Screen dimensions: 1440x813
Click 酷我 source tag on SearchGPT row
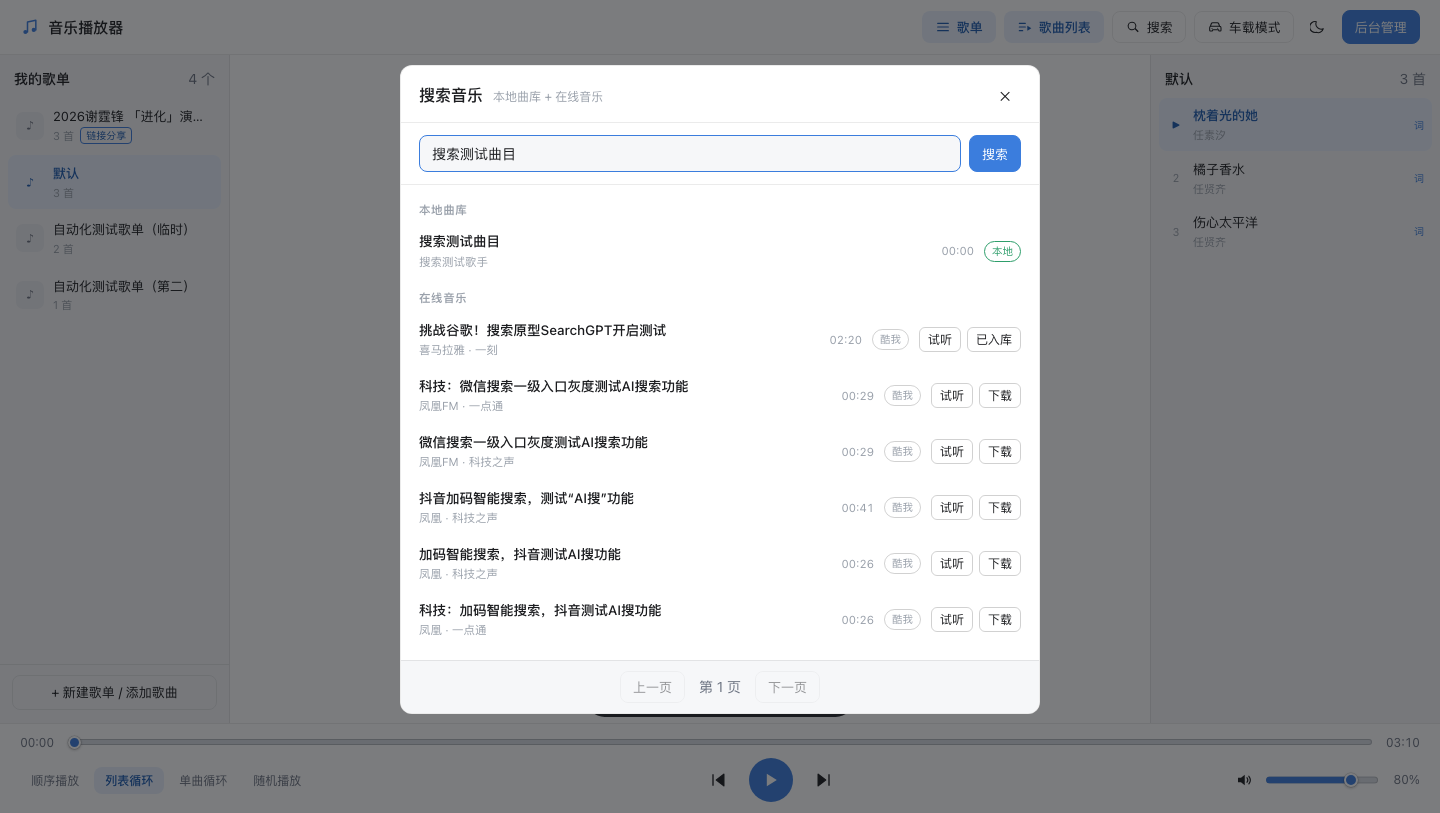(x=890, y=340)
